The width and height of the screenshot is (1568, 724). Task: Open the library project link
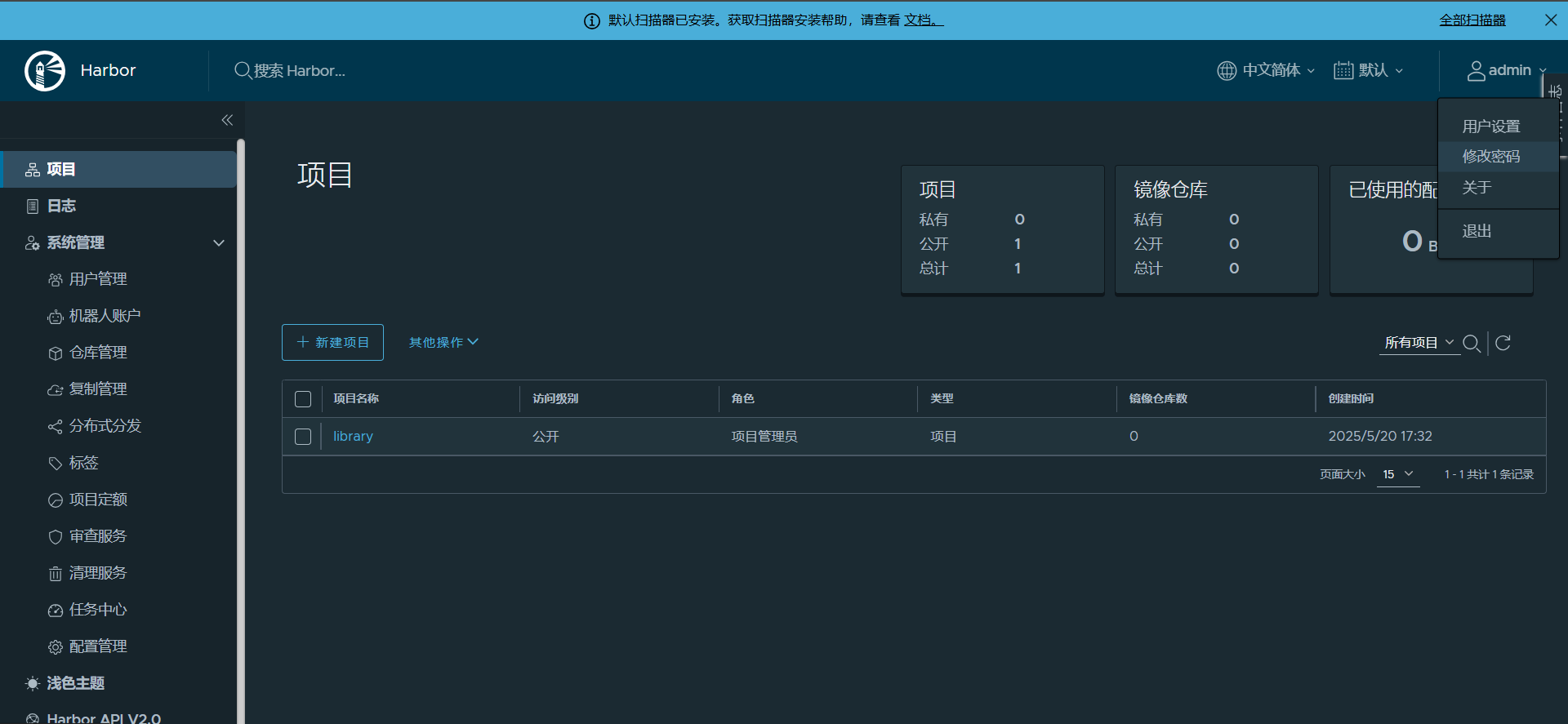tap(353, 437)
